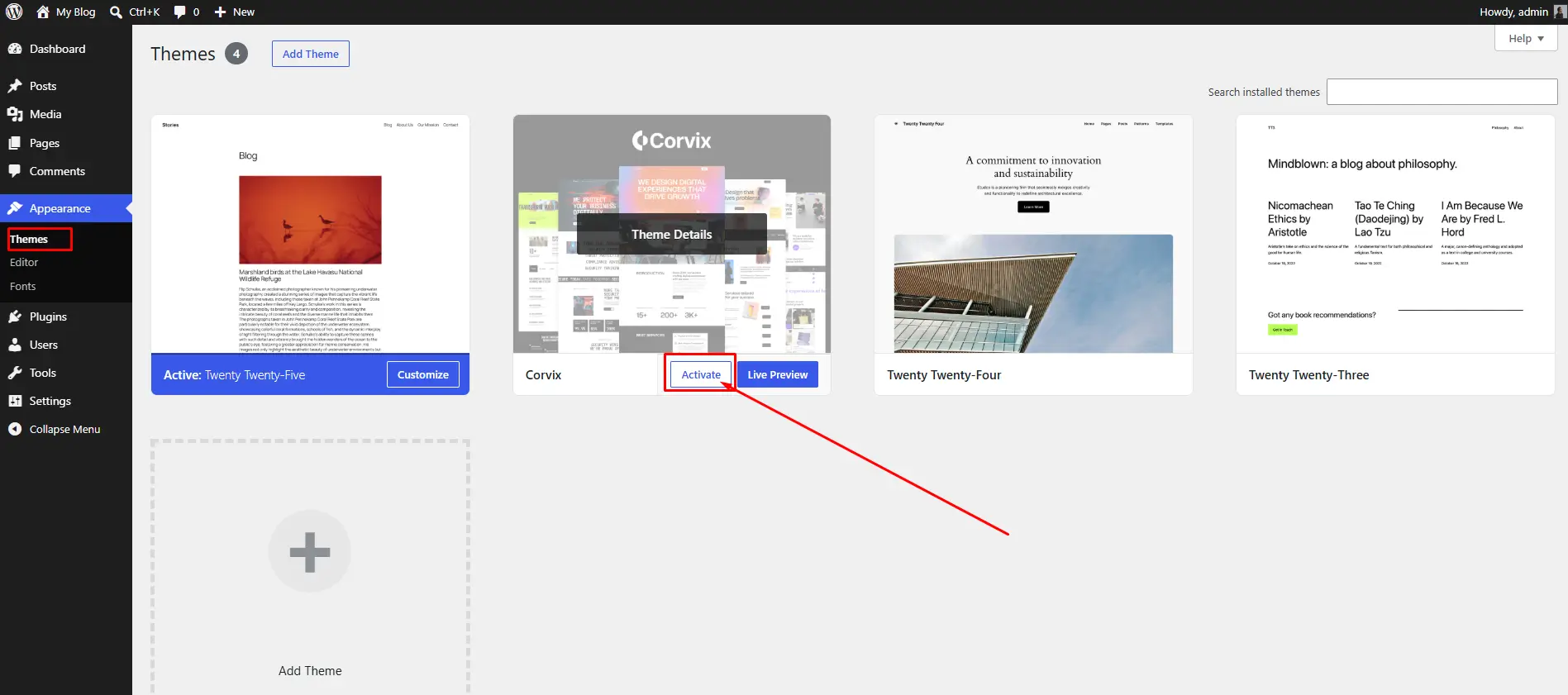Open the Themes submenu item
Screen dimensions: 1568x695
[x=29, y=239]
